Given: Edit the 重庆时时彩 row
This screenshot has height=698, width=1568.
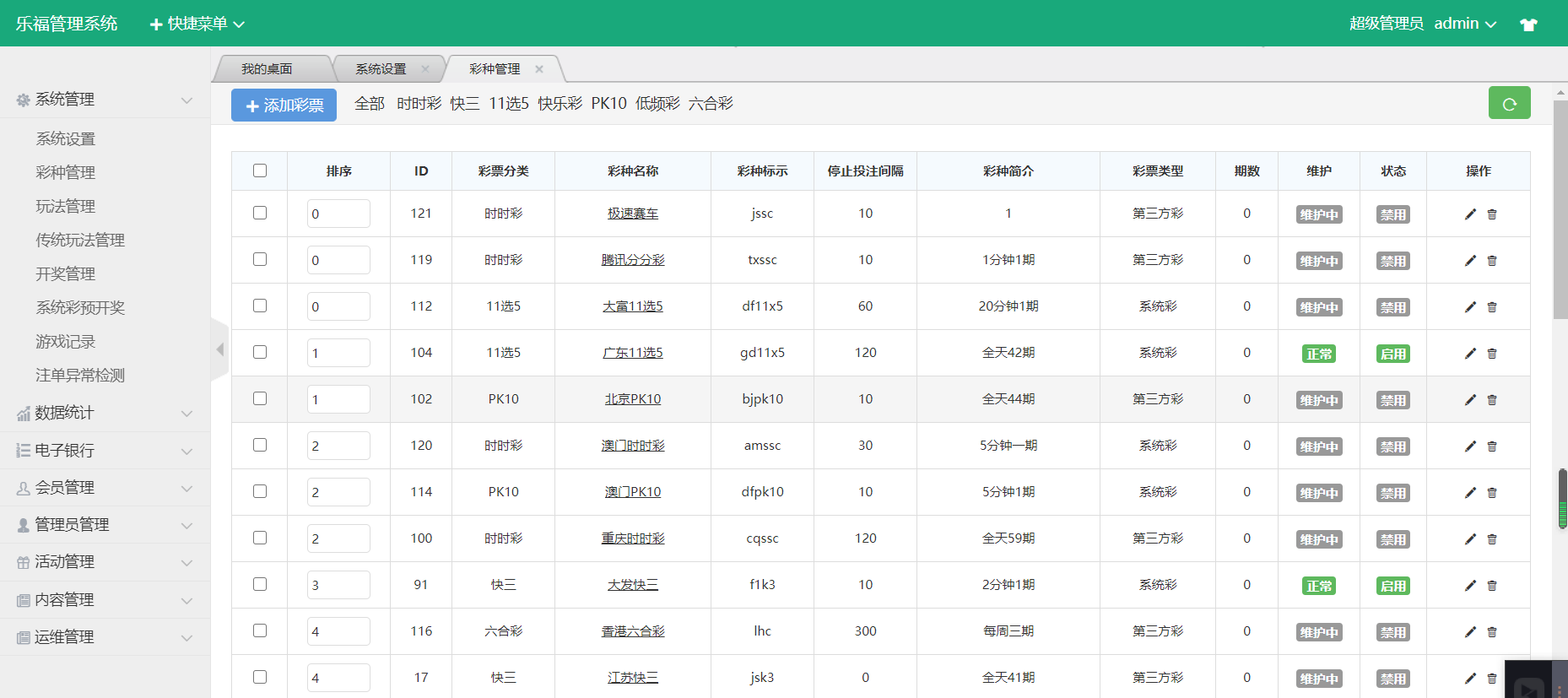Looking at the screenshot, I should [x=1470, y=539].
